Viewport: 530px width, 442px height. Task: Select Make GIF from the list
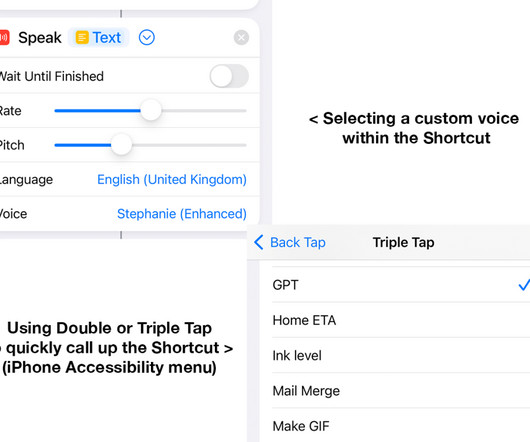coord(401,426)
